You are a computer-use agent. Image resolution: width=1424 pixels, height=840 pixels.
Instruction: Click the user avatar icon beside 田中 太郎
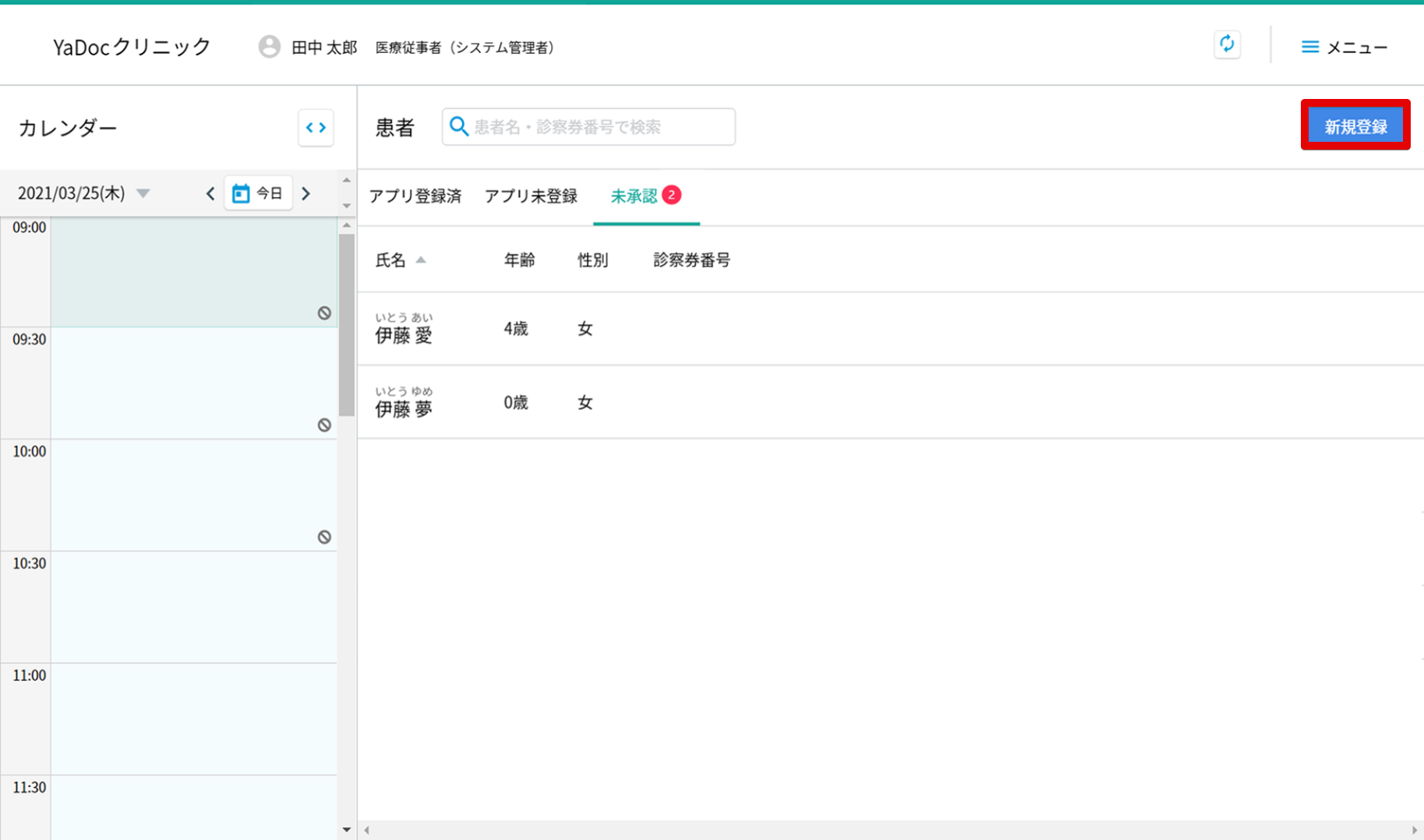(270, 47)
